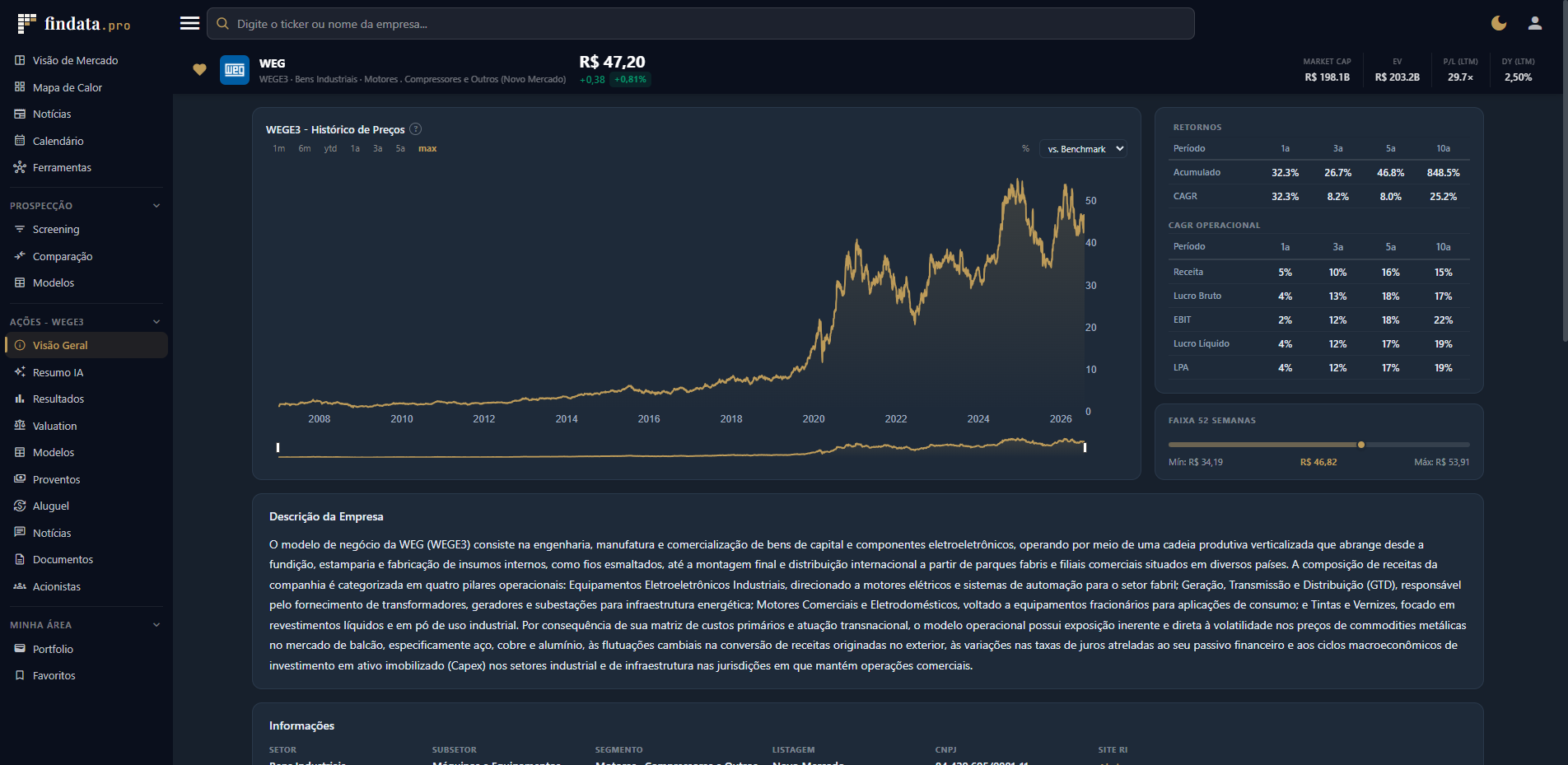Screen dimensions: 1568x765
Task: Click the Resumo IA sparkle icon
Action: tap(20, 372)
